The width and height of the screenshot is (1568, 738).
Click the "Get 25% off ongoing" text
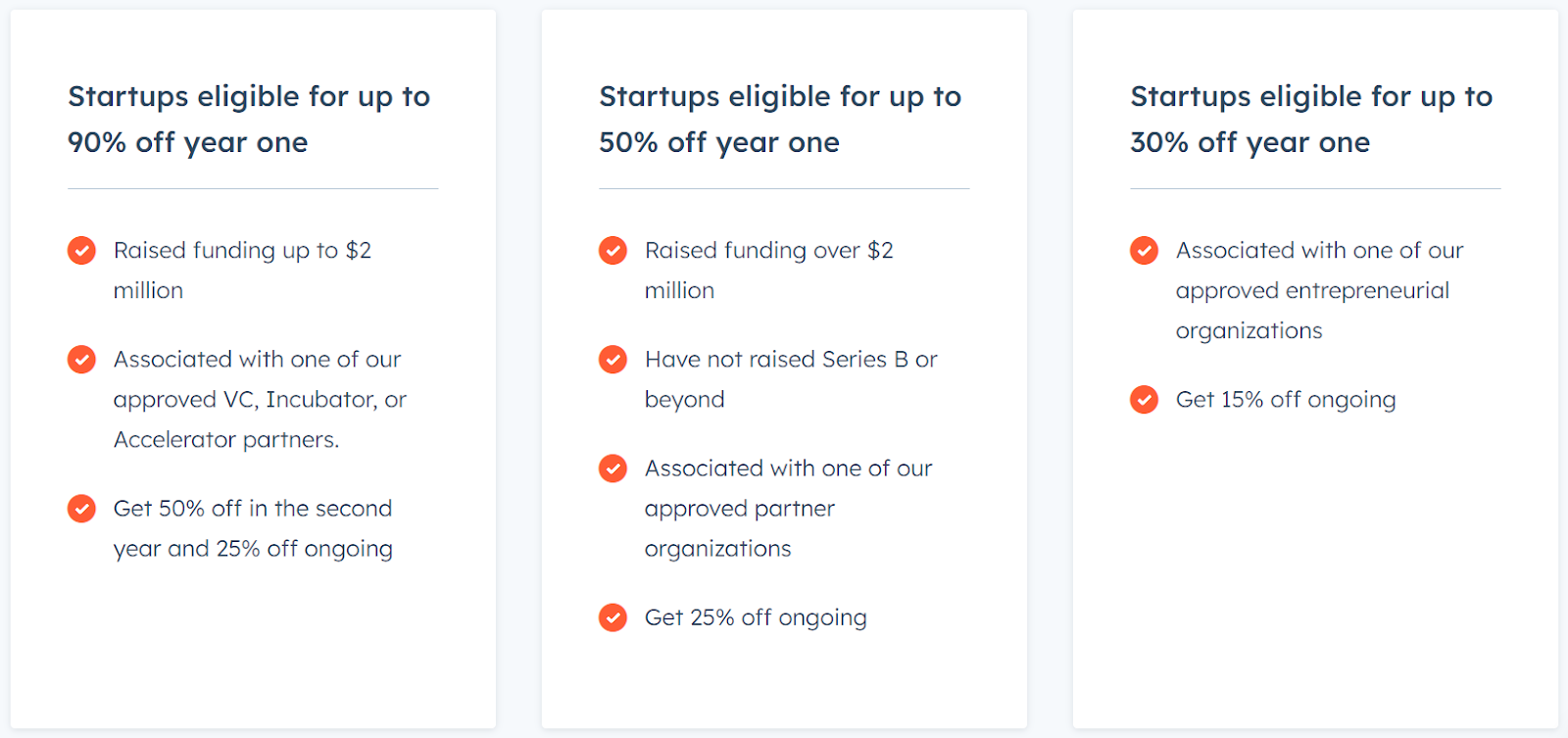756,617
